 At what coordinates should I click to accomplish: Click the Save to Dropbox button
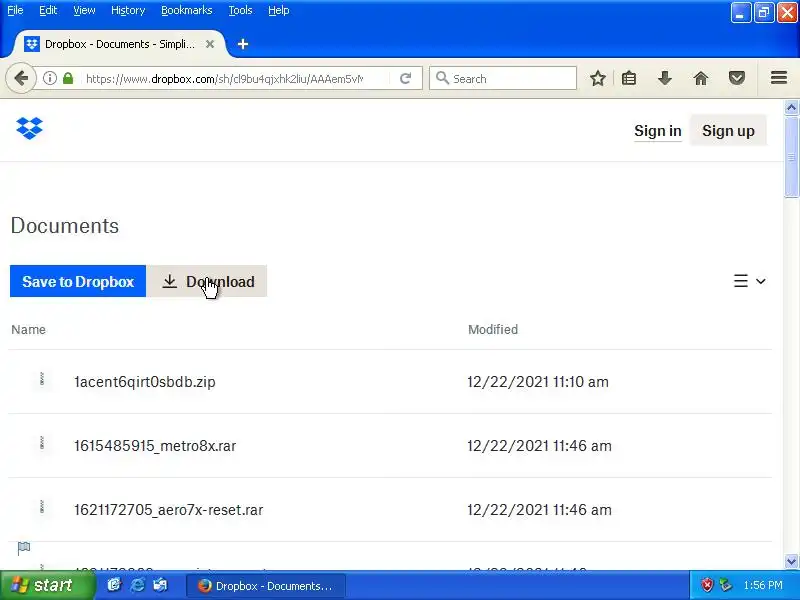(x=78, y=281)
